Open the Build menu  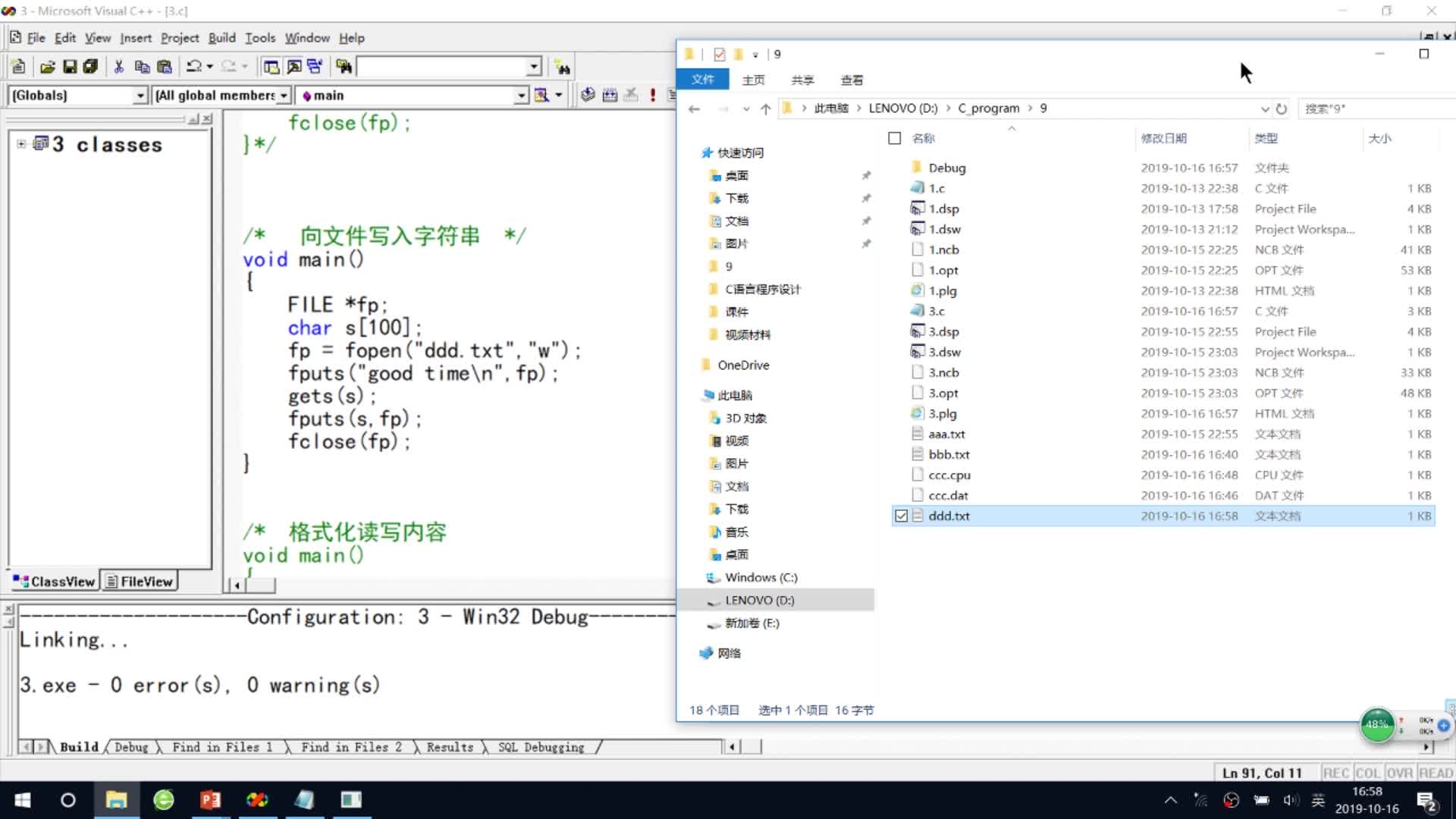[x=221, y=38]
